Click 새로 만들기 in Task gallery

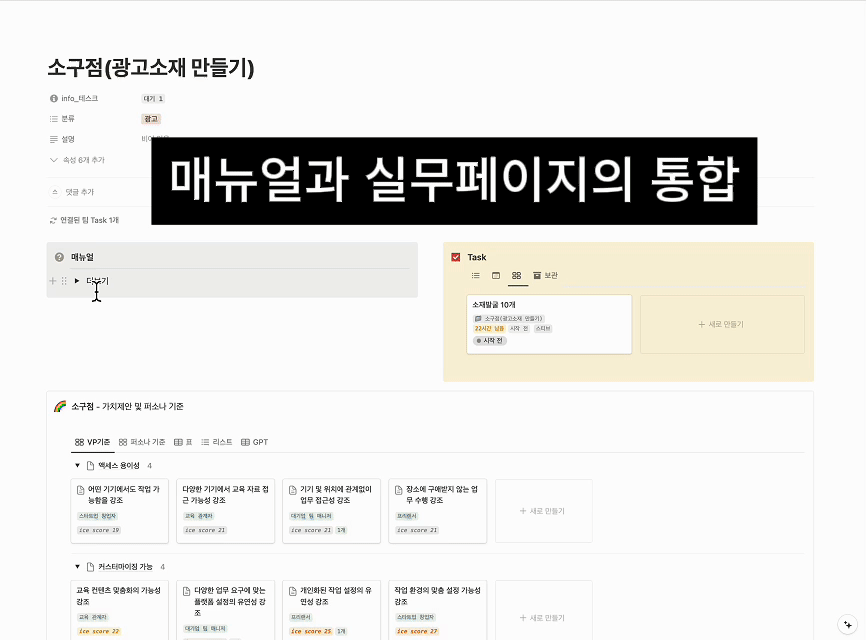pyautogui.click(x=720, y=324)
